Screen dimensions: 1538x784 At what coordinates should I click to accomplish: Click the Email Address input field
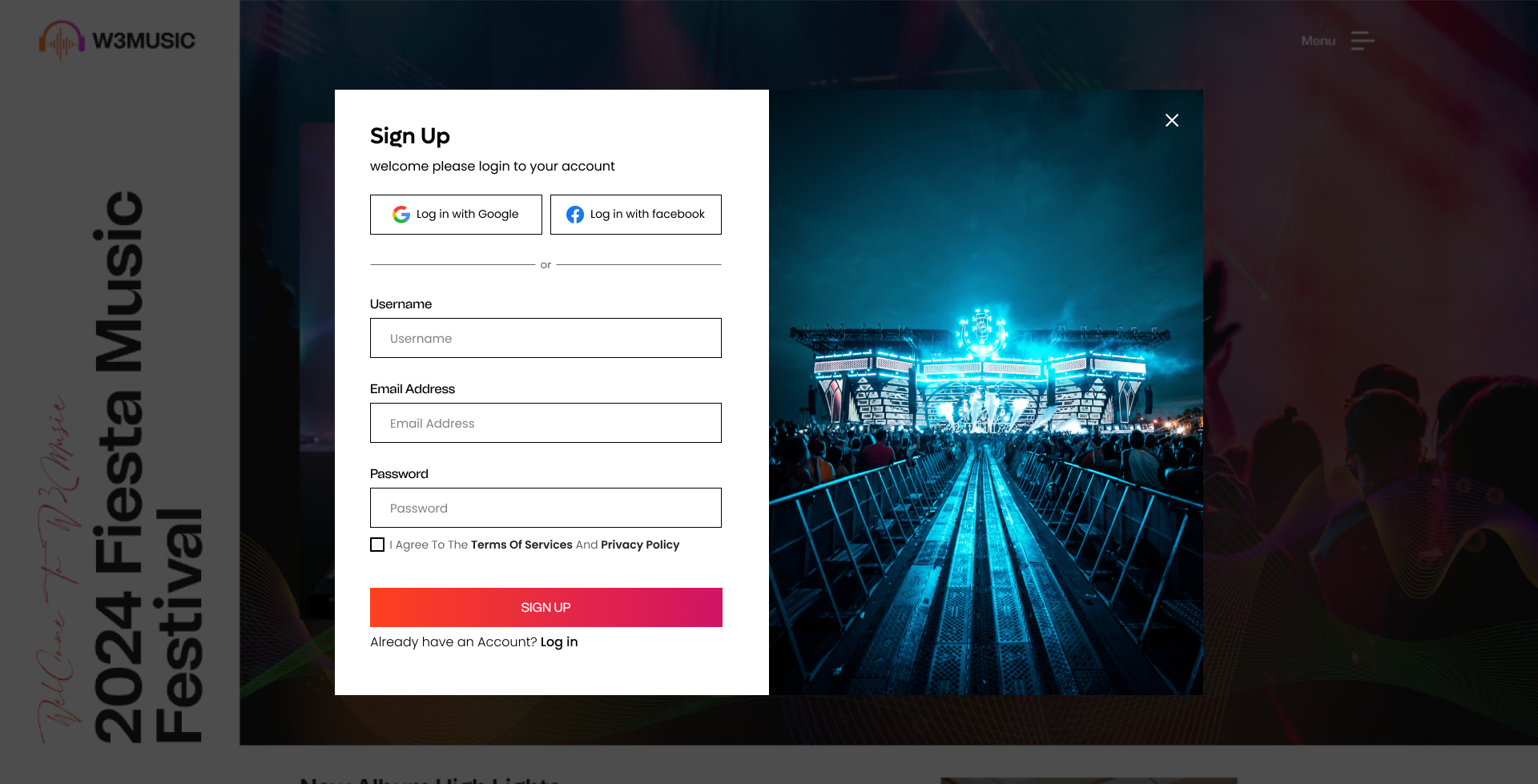[x=546, y=423]
